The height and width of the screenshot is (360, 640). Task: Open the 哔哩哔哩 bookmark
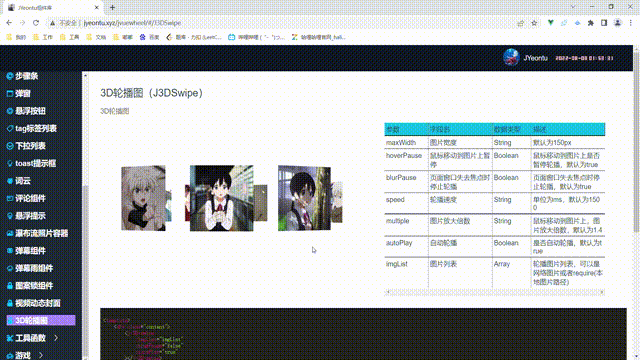pos(256,37)
